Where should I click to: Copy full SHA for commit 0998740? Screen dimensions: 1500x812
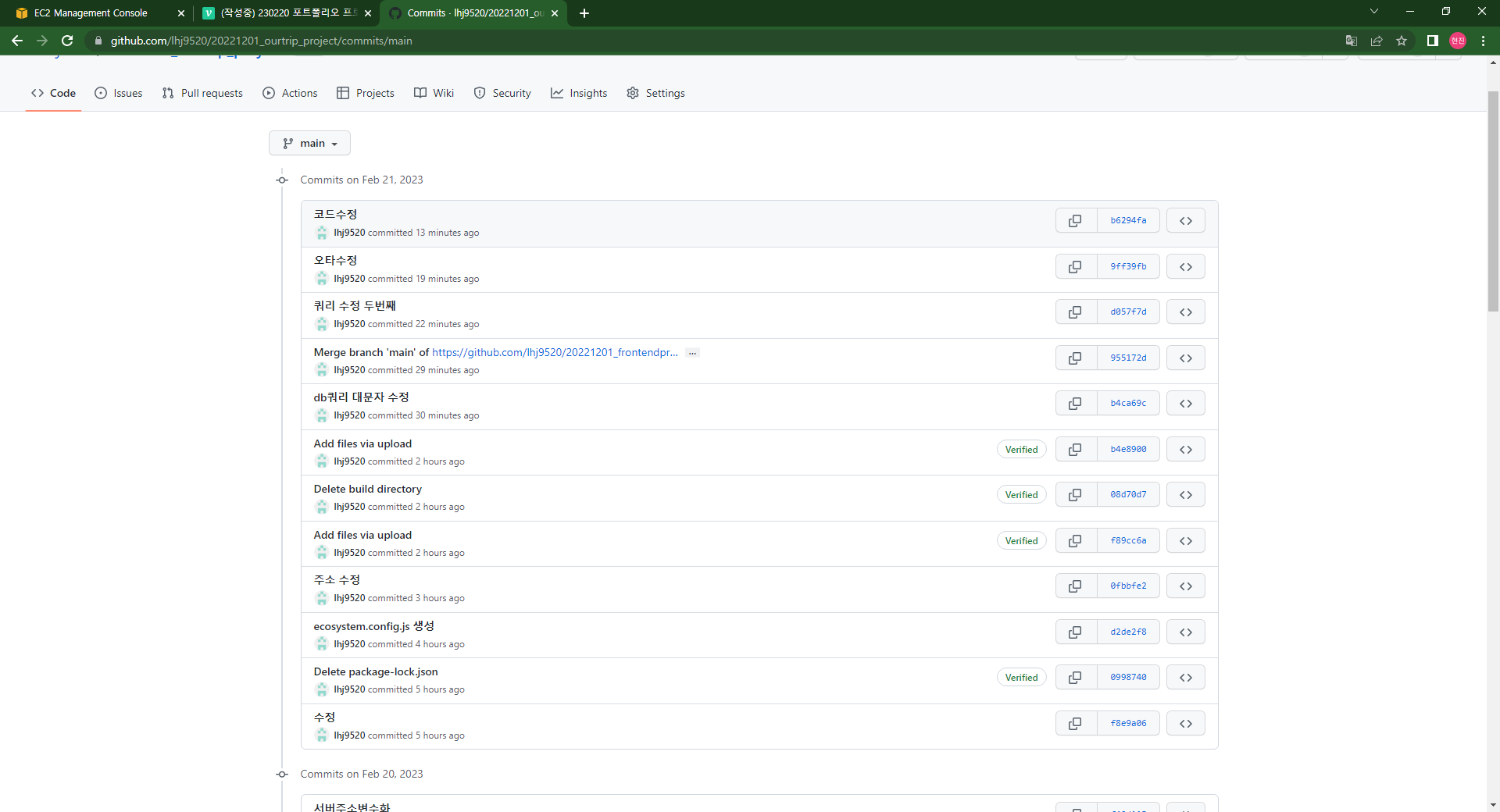1076,678
